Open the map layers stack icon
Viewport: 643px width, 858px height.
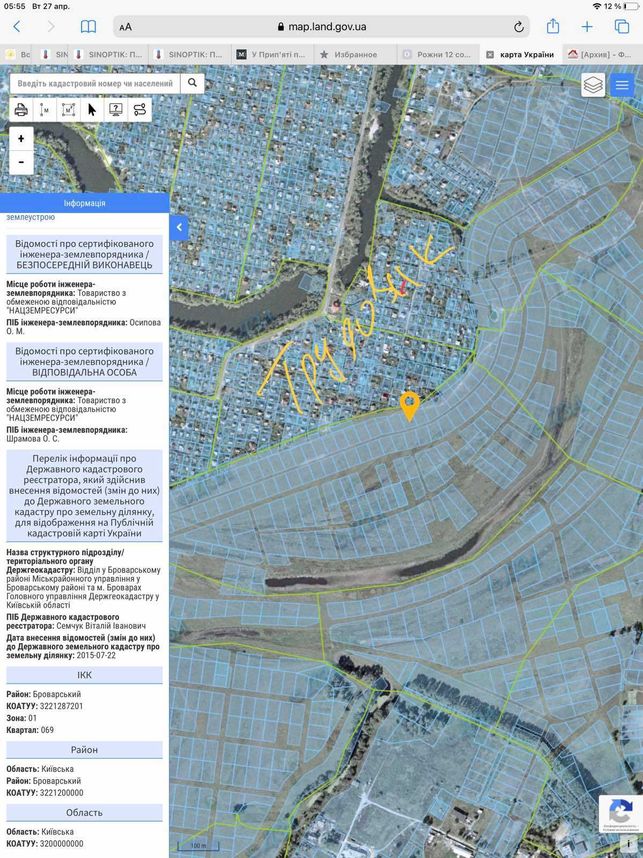pyautogui.click(x=593, y=85)
